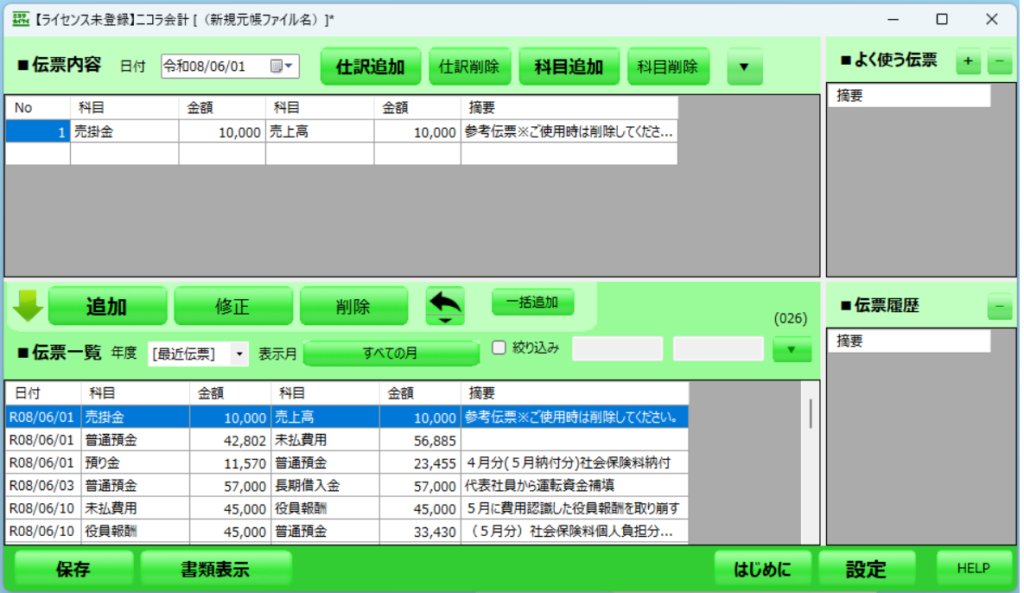This screenshot has height=593, width=1024.
Task: Click 摘要 header in 伝票履歴 panel
Action: [x=909, y=341]
